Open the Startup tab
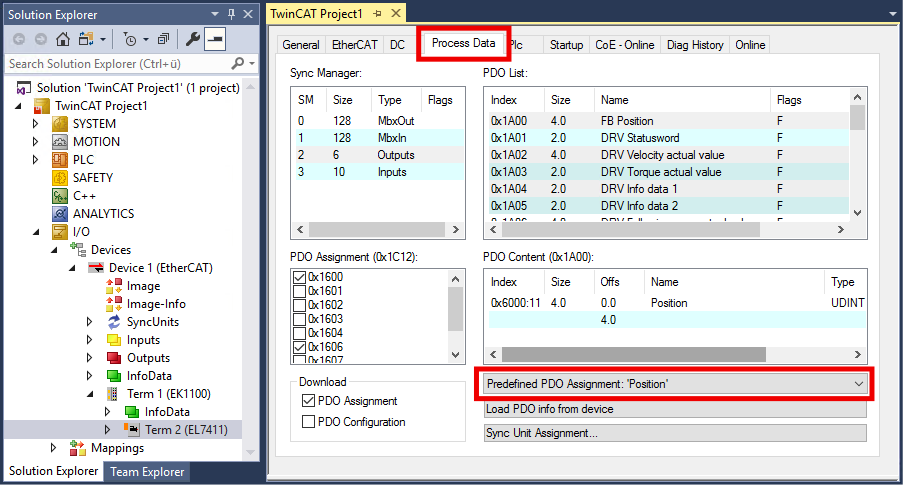The width and height of the screenshot is (903, 485). coord(566,45)
